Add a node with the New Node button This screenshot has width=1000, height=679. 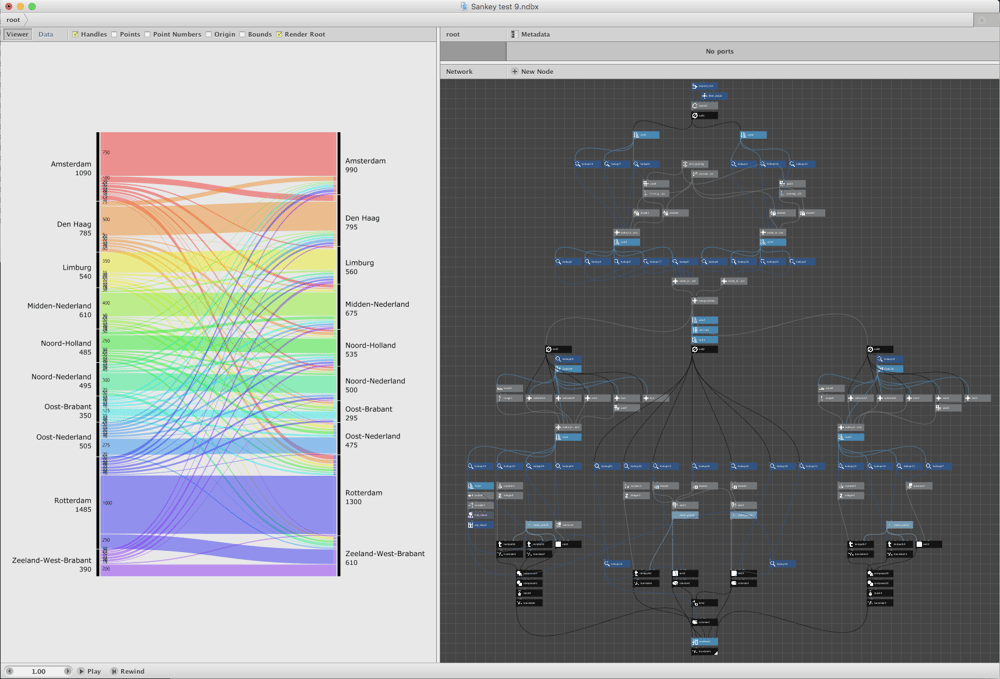[533, 71]
